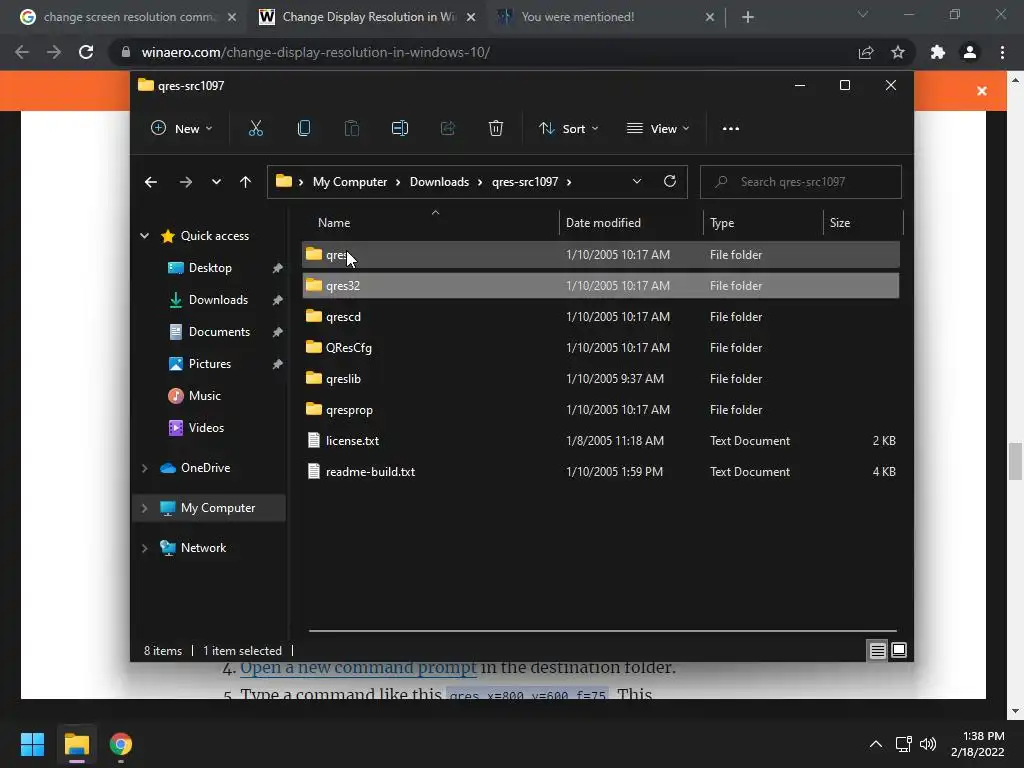Image resolution: width=1024 pixels, height=768 pixels.
Task: Open the See more ellipsis menu
Action: (x=731, y=129)
